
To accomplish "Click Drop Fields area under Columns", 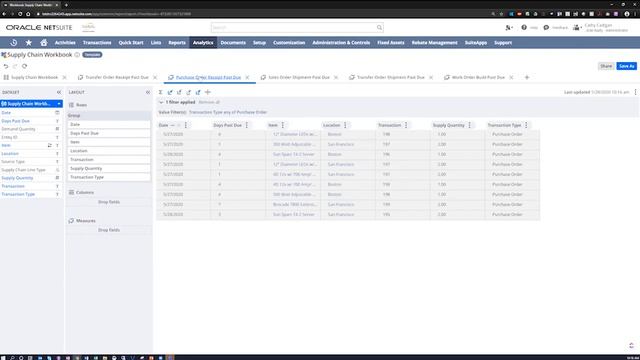I will [x=109, y=202].
